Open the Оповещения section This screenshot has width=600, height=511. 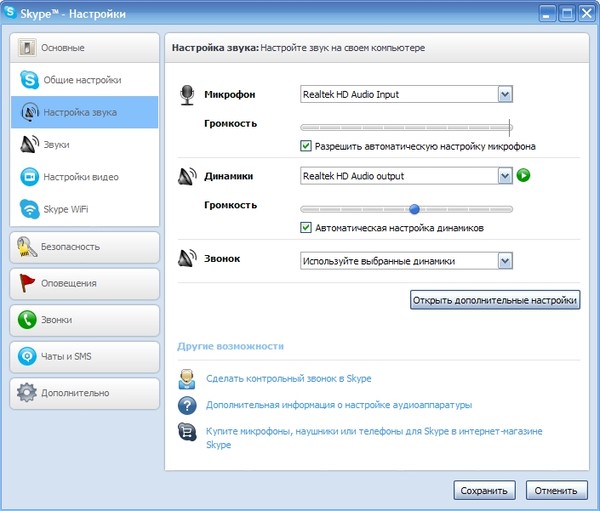[x=85, y=283]
